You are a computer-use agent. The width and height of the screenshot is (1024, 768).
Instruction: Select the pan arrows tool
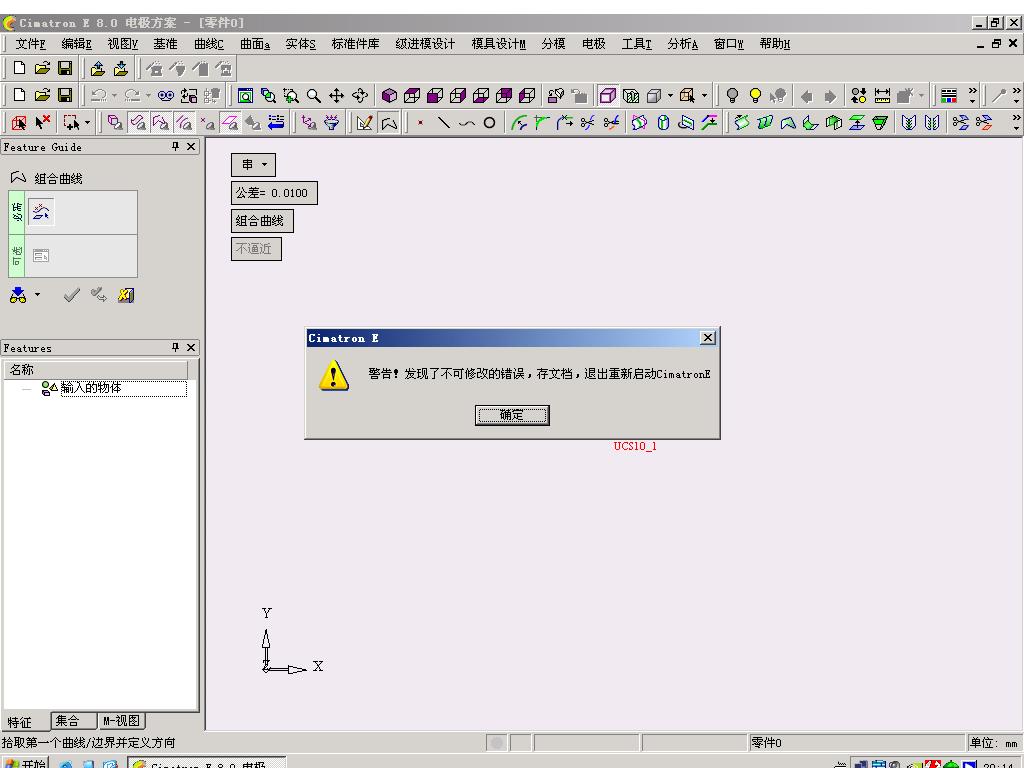(336, 96)
